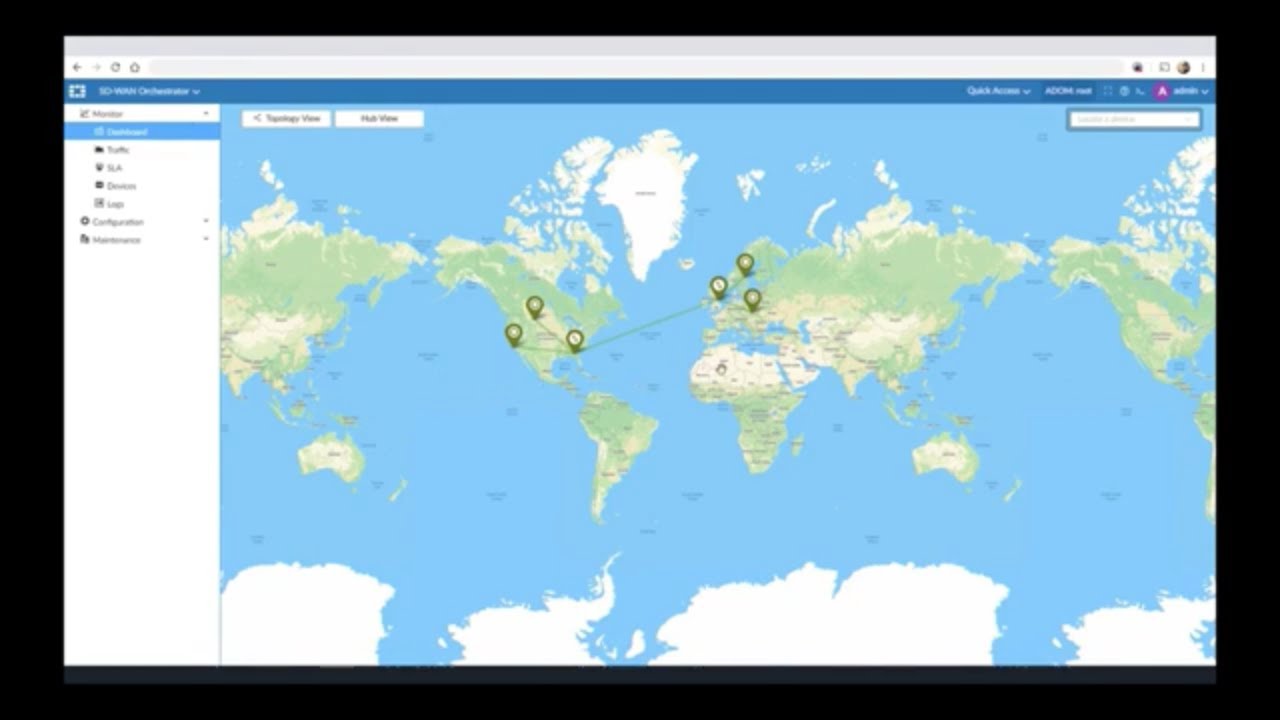
Task: Click the Traffic folder icon in sidebar
Action: 99,150
